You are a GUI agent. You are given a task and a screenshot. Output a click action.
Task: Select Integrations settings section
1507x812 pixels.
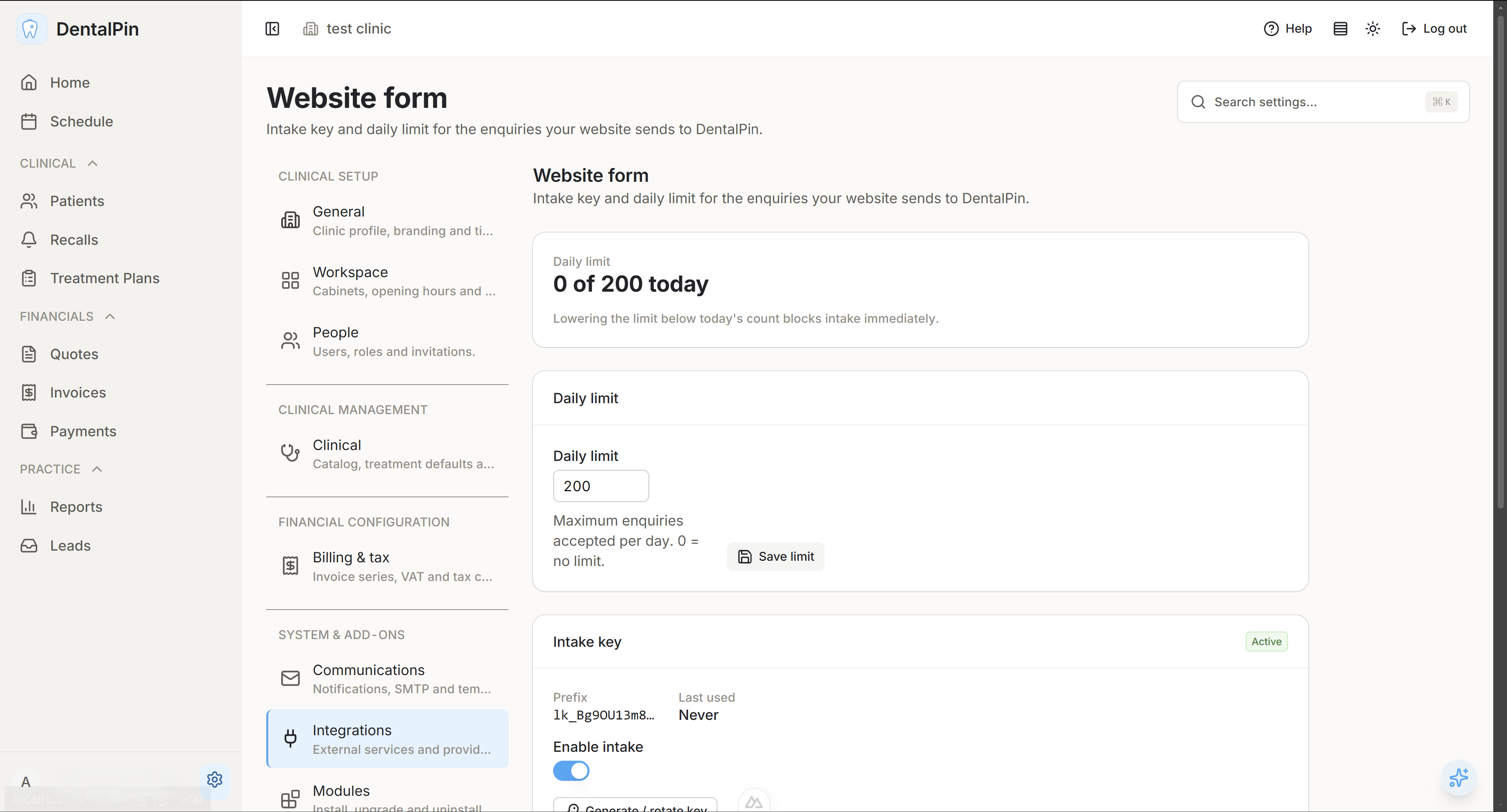tap(387, 739)
